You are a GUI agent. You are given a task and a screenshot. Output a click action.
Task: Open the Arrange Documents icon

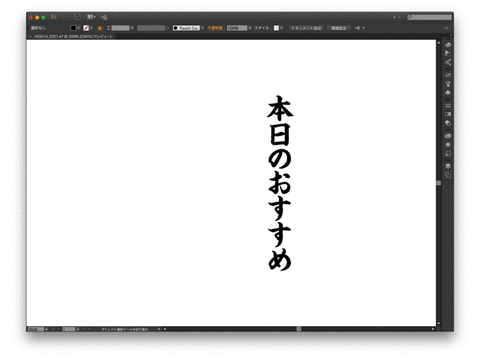[x=91, y=17]
